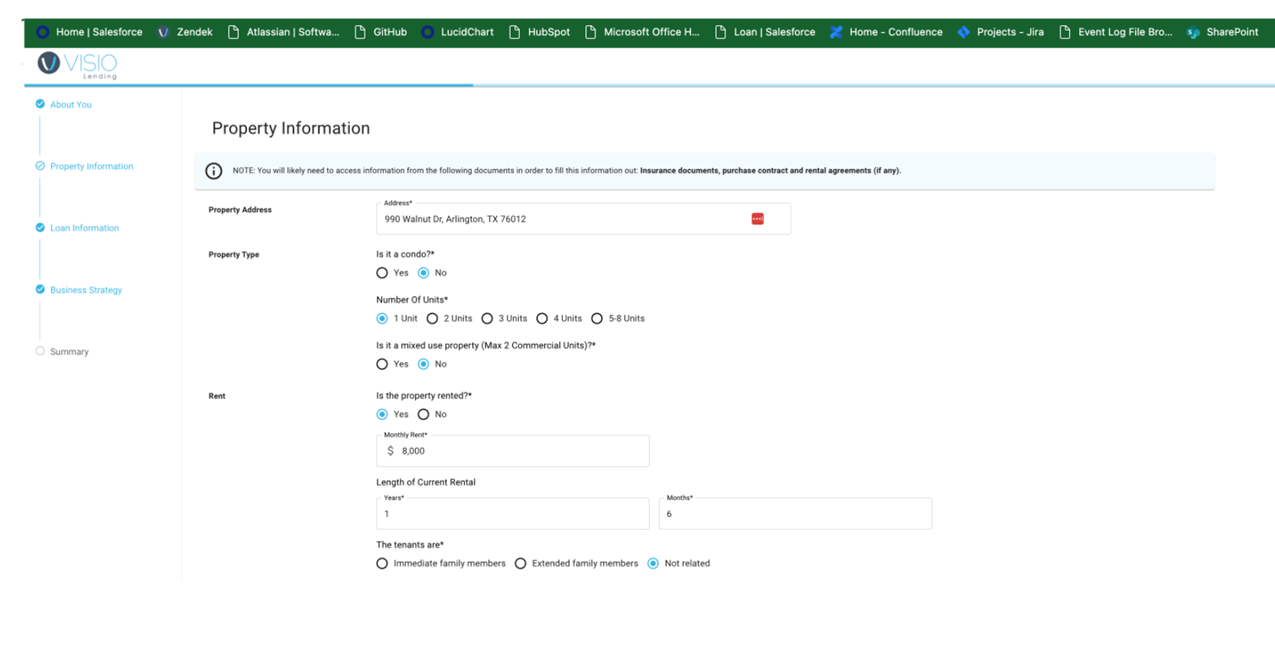This screenshot has height=665, width=1275.
Task: Go to the Loan Information step
Action: pyautogui.click(x=84, y=228)
